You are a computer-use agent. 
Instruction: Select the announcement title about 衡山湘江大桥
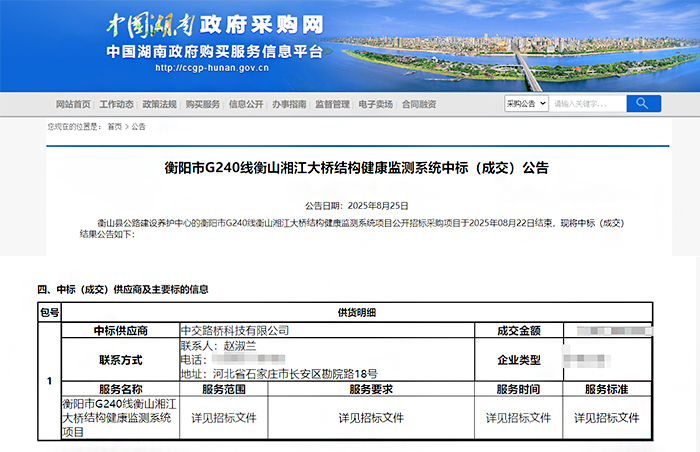[x=356, y=168]
